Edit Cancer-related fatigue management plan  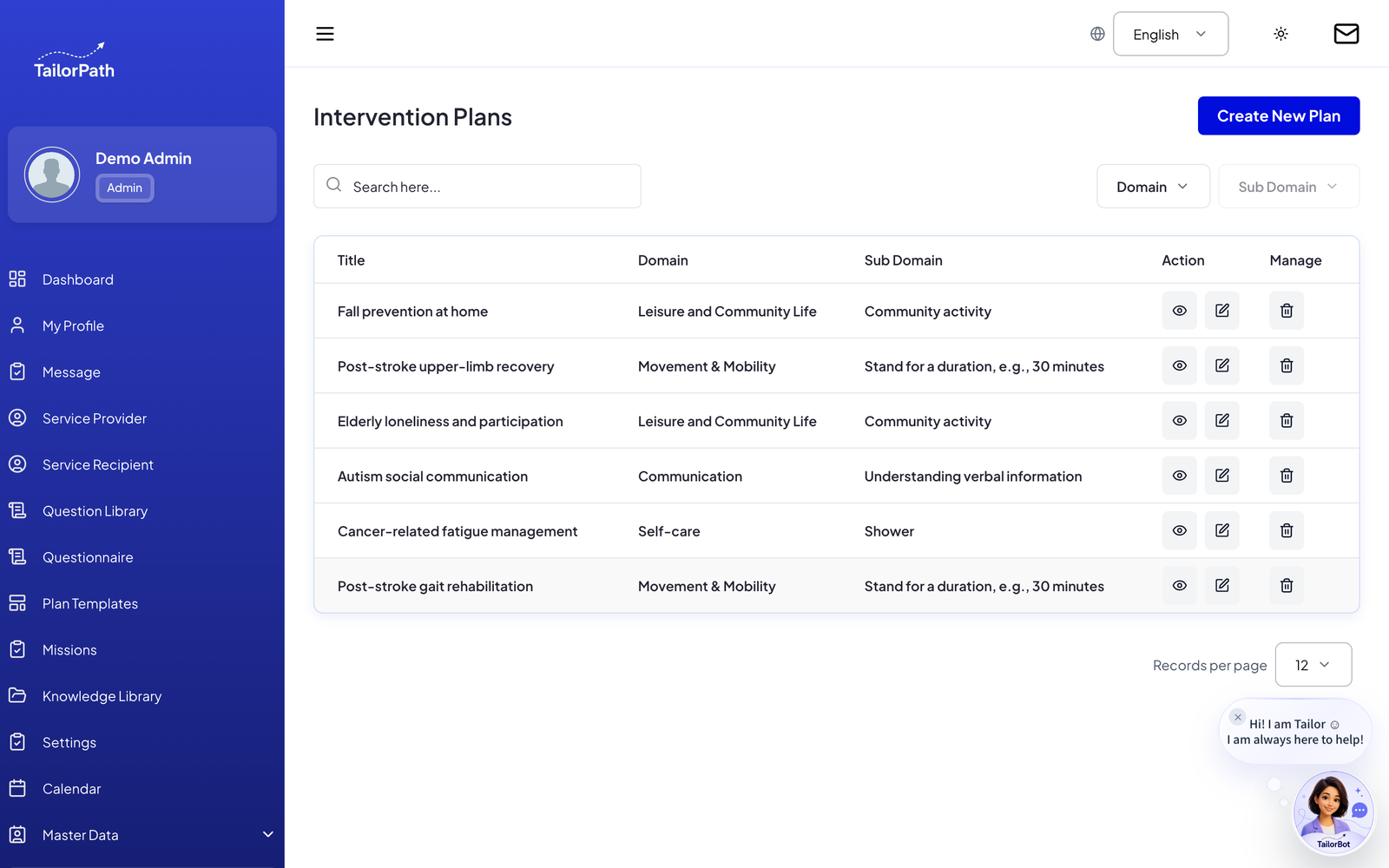click(x=1221, y=530)
